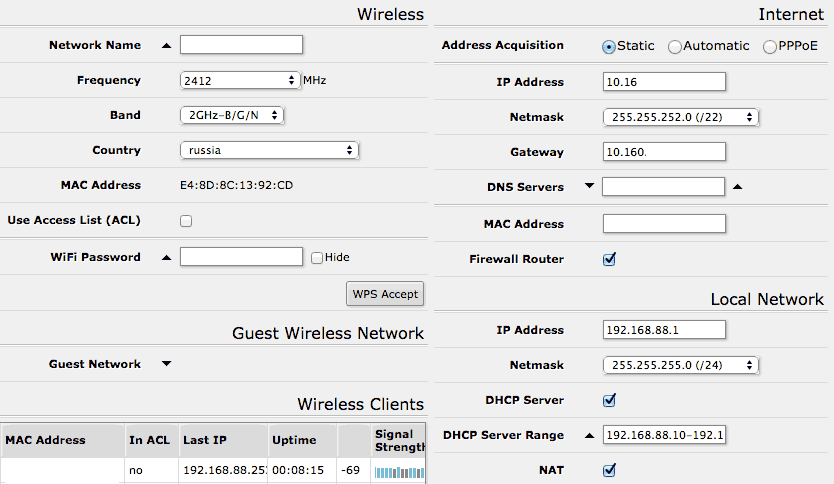Click the Network Name input field
The width and height of the screenshot is (834, 484).
[x=241, y=44]
